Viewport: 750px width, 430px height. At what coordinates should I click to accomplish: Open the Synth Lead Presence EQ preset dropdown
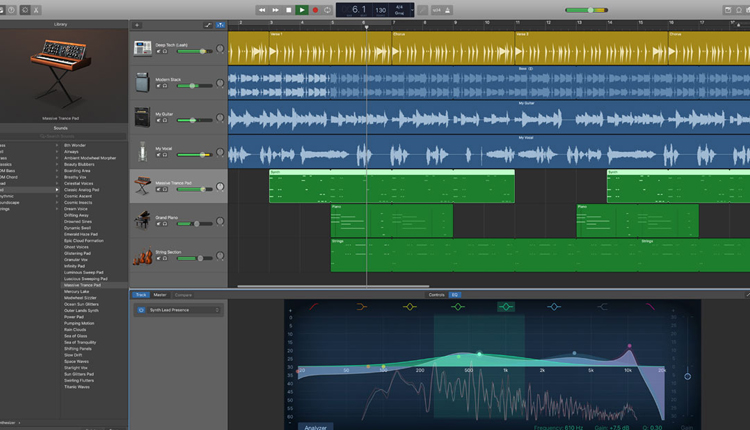184,310
